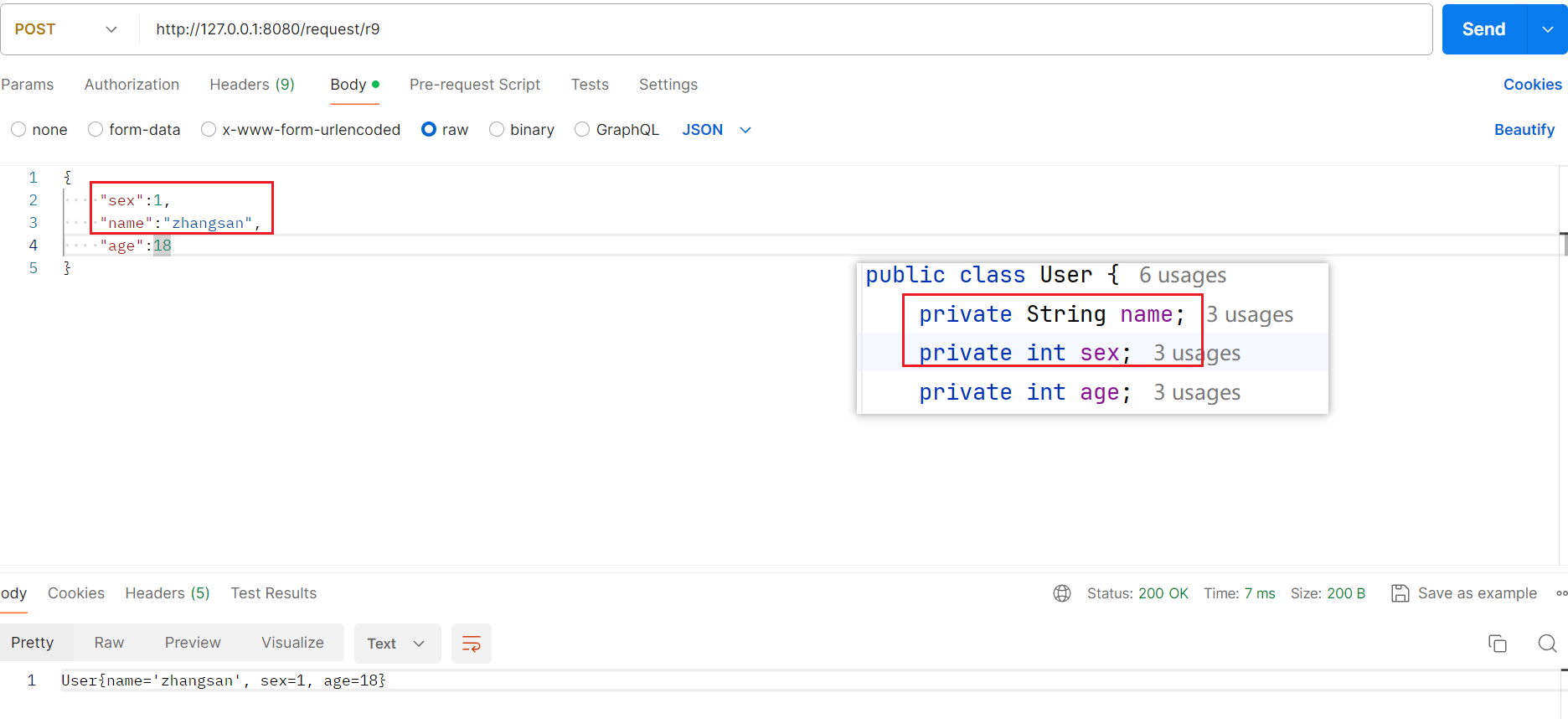Click line number 4 in the body editor
Screen dimensions: 1568x719
pyautogui.click(x=34, y=246)
